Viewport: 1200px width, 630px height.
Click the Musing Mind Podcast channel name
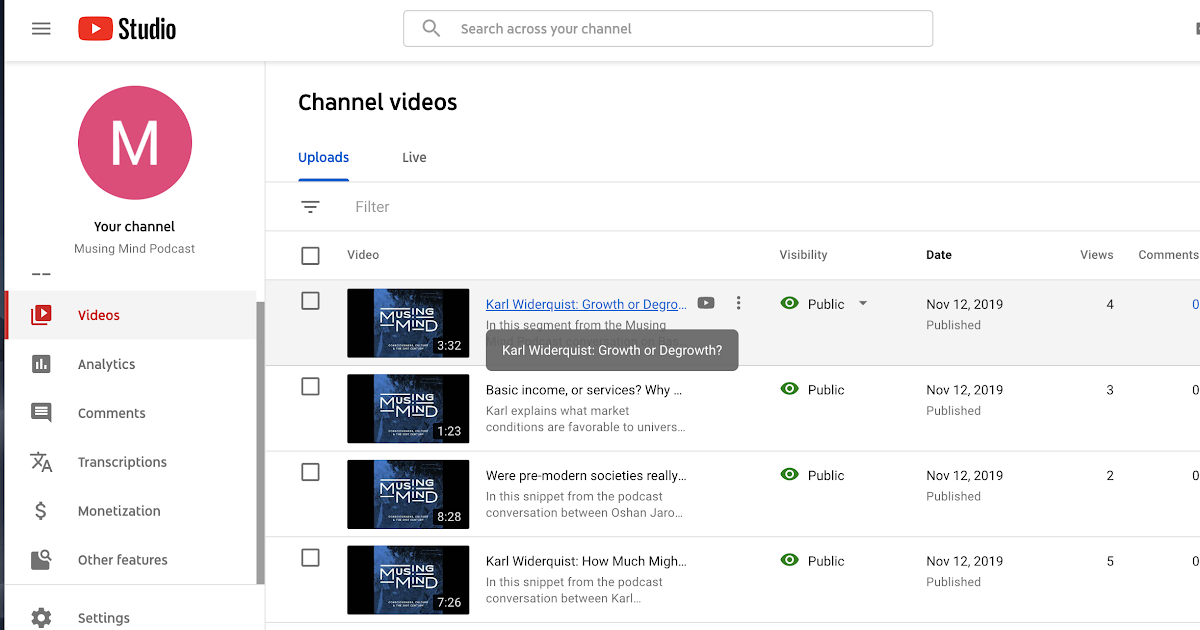pos(135,249)
